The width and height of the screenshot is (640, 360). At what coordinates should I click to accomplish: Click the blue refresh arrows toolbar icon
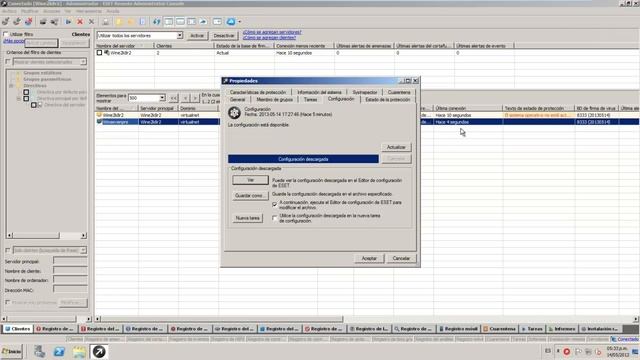pos(157,22)
